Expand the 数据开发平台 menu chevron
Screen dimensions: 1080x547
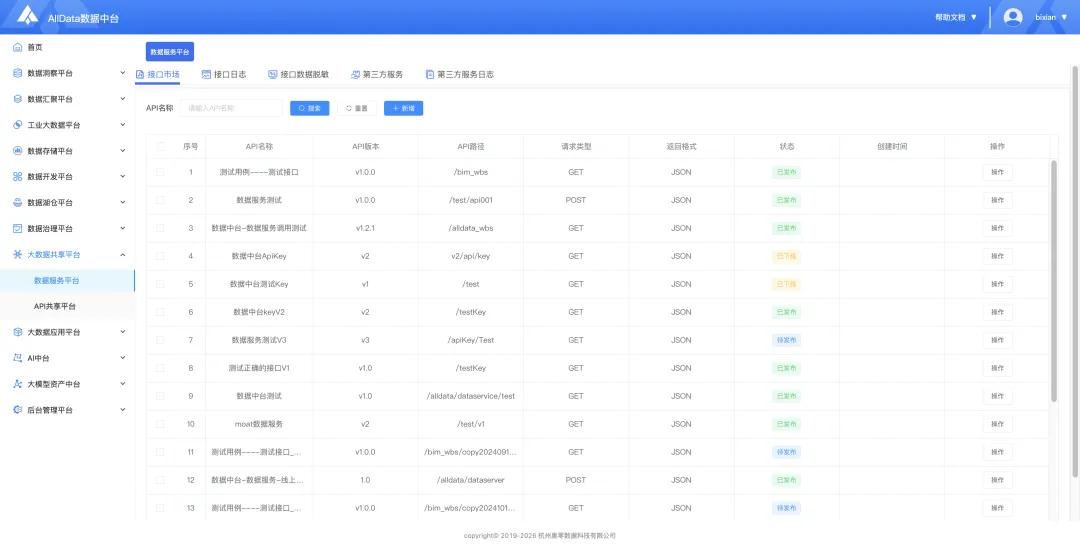click(x=123, y=176)
